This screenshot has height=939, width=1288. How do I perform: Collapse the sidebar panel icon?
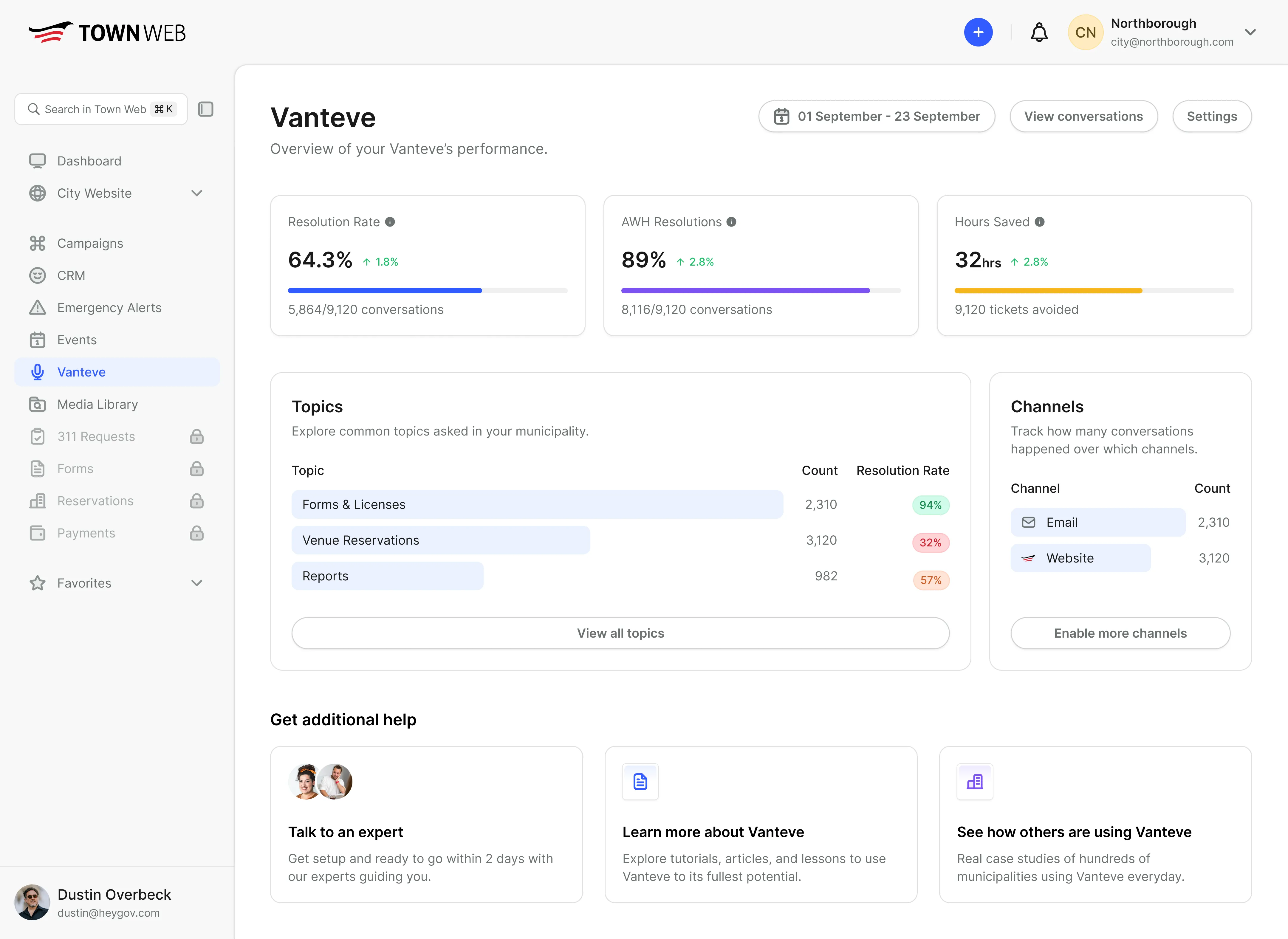point(206,109)
